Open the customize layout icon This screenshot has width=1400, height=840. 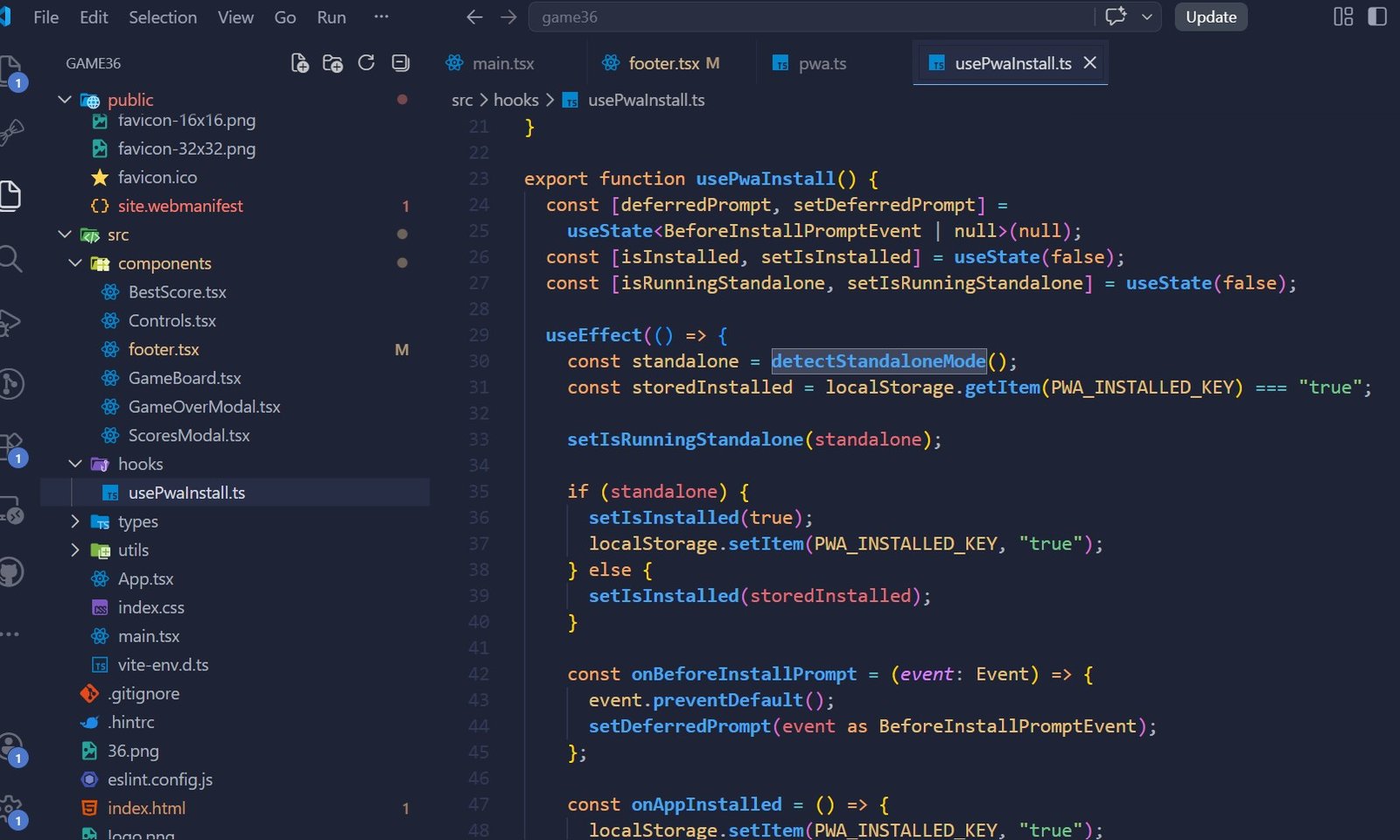click(x=1343, y=17)
